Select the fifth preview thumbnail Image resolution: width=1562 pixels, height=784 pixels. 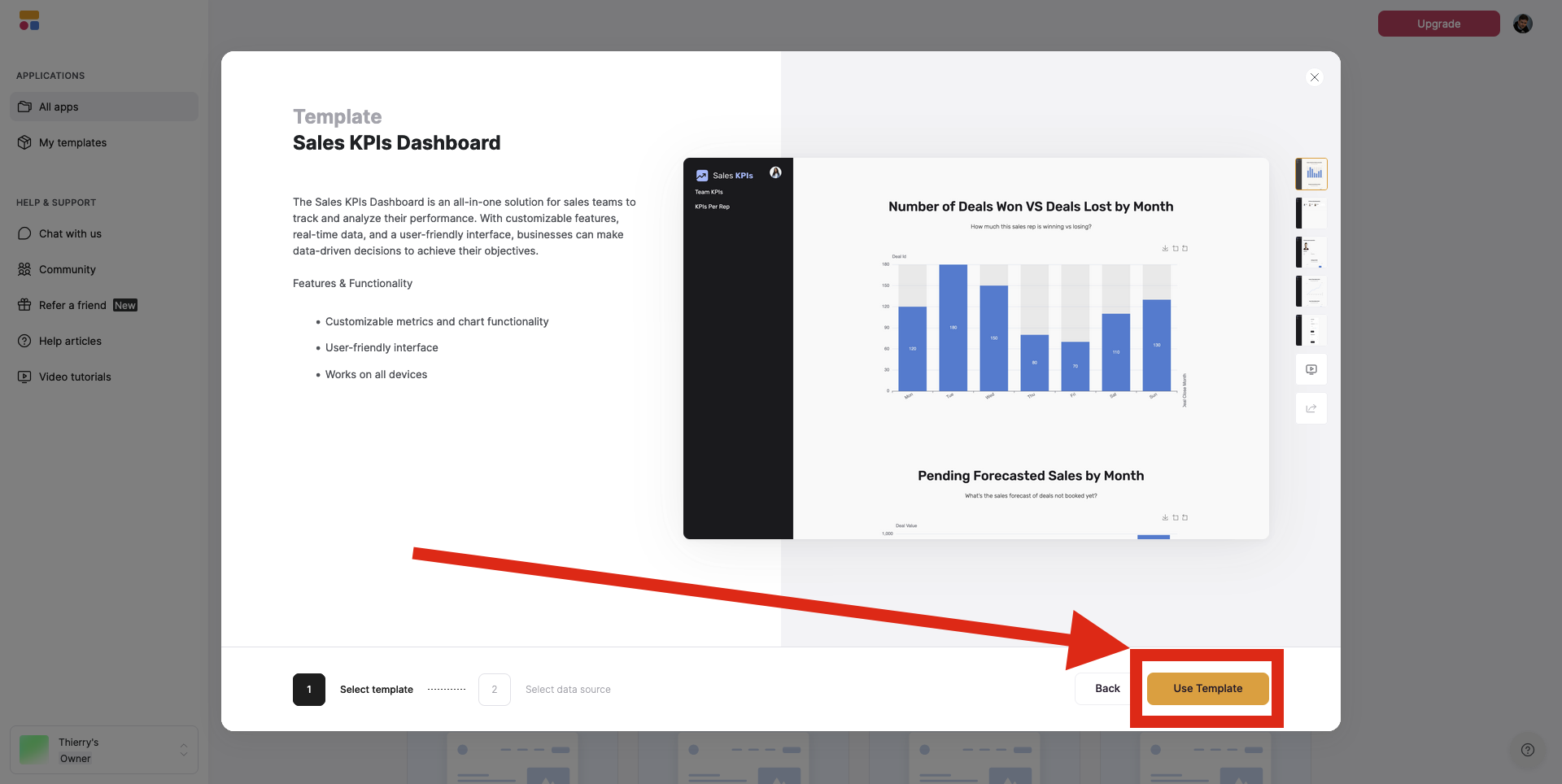(1311, 330)
